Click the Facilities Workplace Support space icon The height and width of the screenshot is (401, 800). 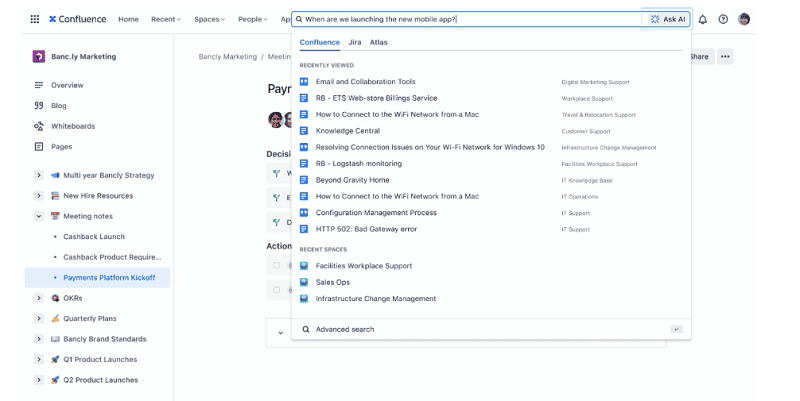[304, 266]
